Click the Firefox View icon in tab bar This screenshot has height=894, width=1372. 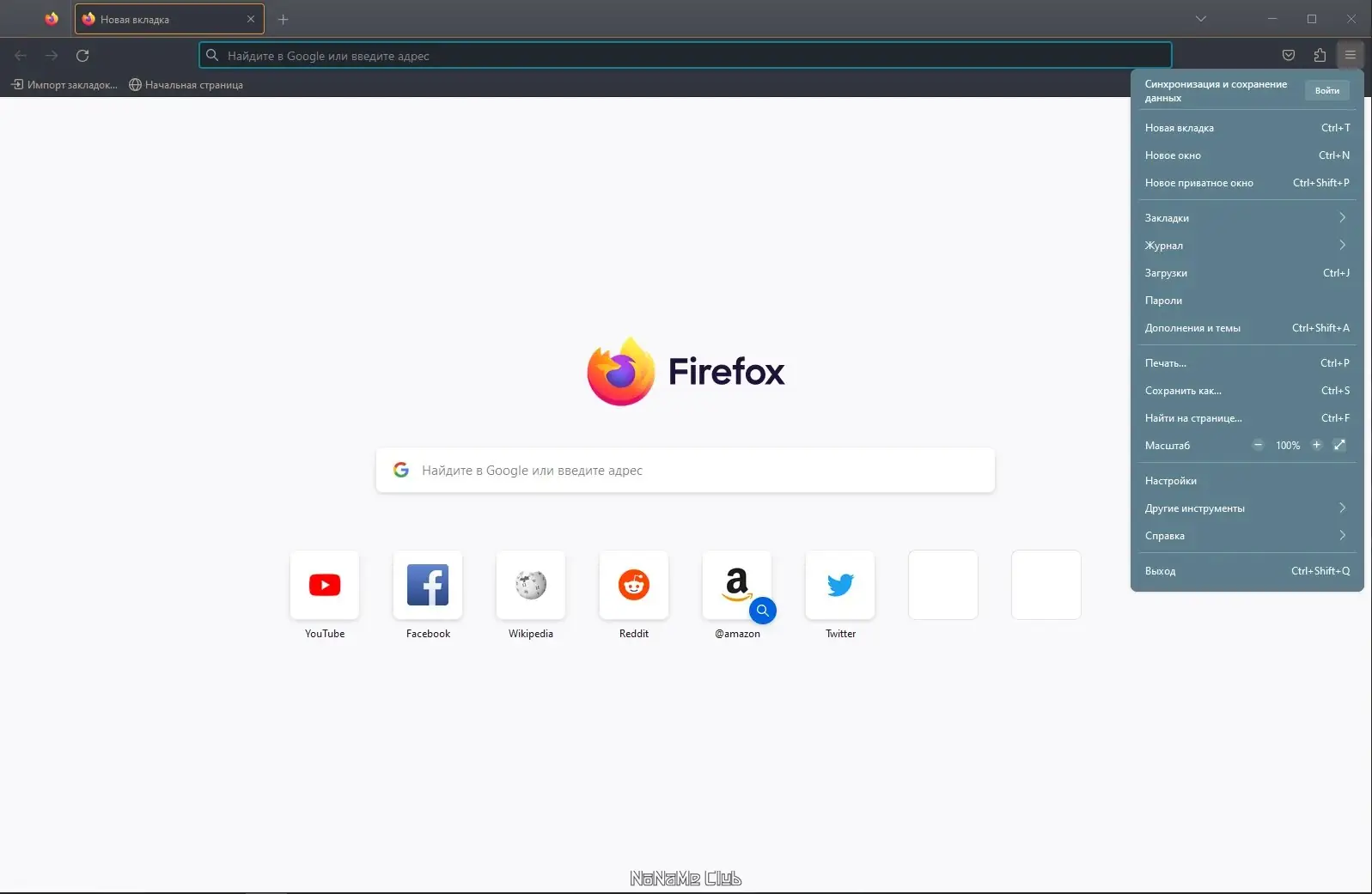(52, 19)
